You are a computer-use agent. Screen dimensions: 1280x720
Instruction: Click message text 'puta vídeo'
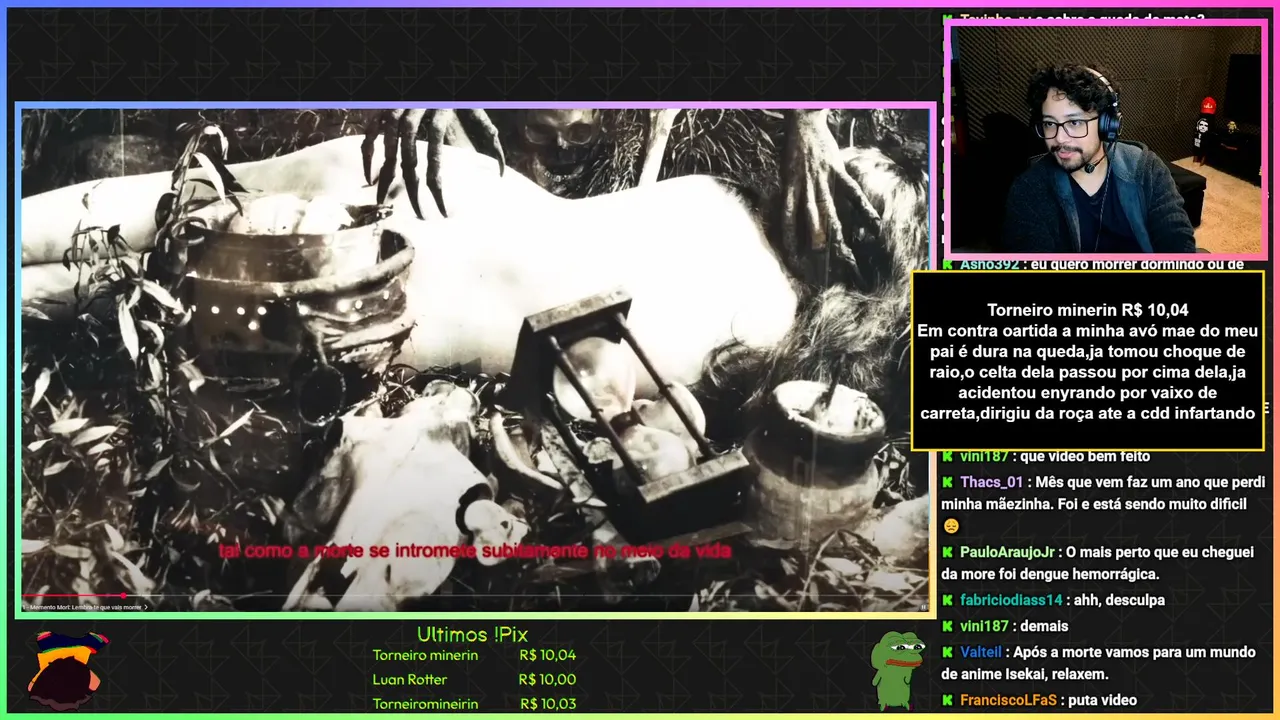tap(1103, 700)
